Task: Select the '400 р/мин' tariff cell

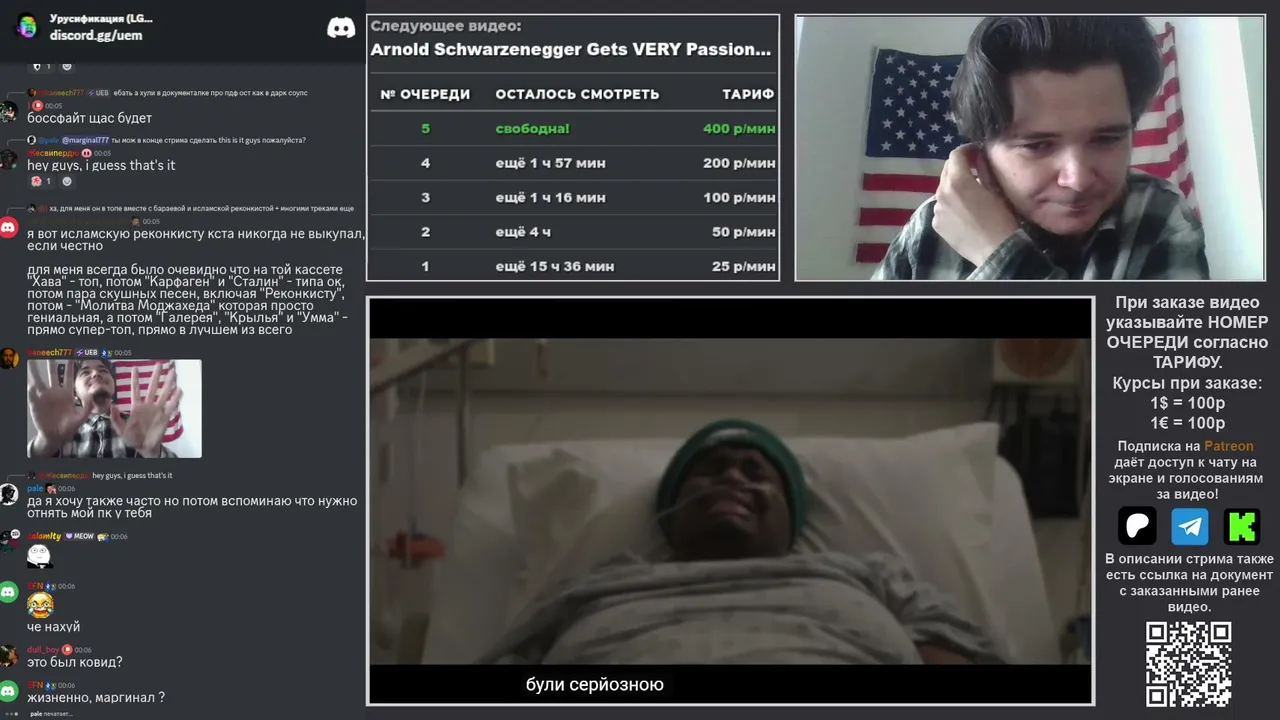Action: [x=739, y=129]
